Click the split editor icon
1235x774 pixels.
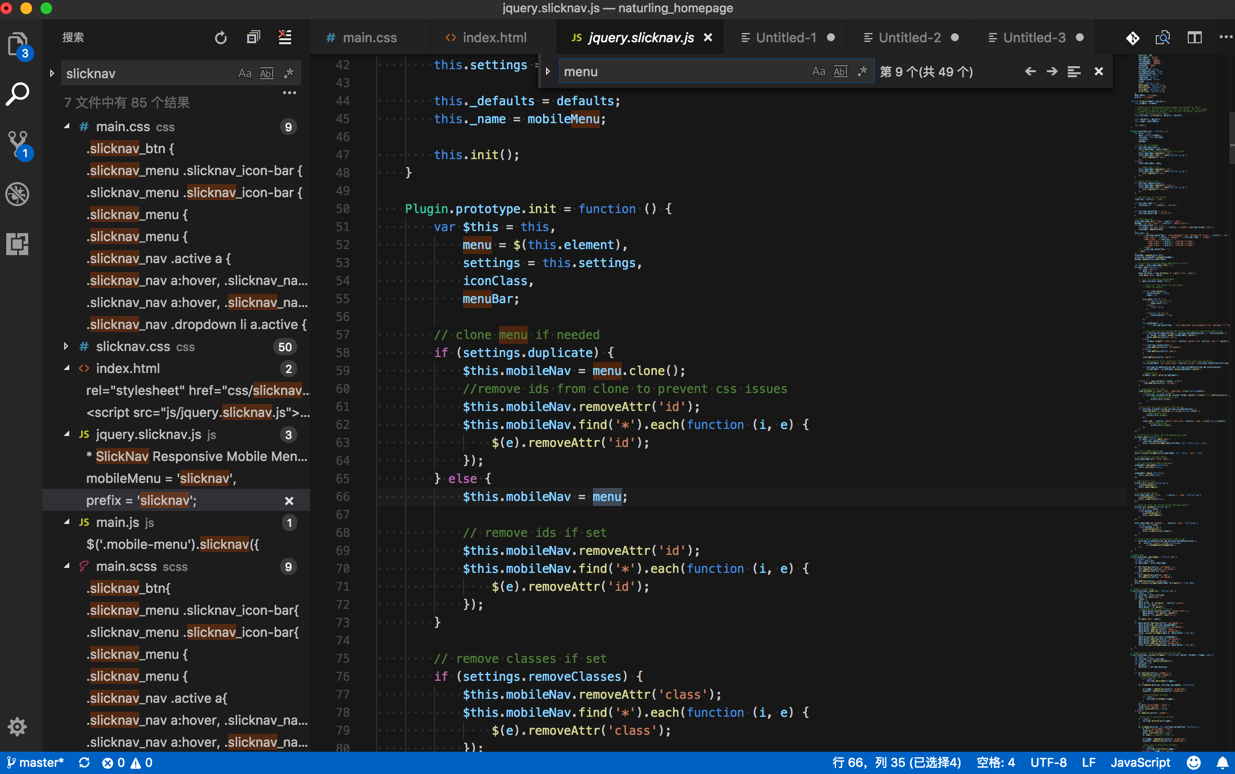pyautogui.click(x=1194, y=38)
